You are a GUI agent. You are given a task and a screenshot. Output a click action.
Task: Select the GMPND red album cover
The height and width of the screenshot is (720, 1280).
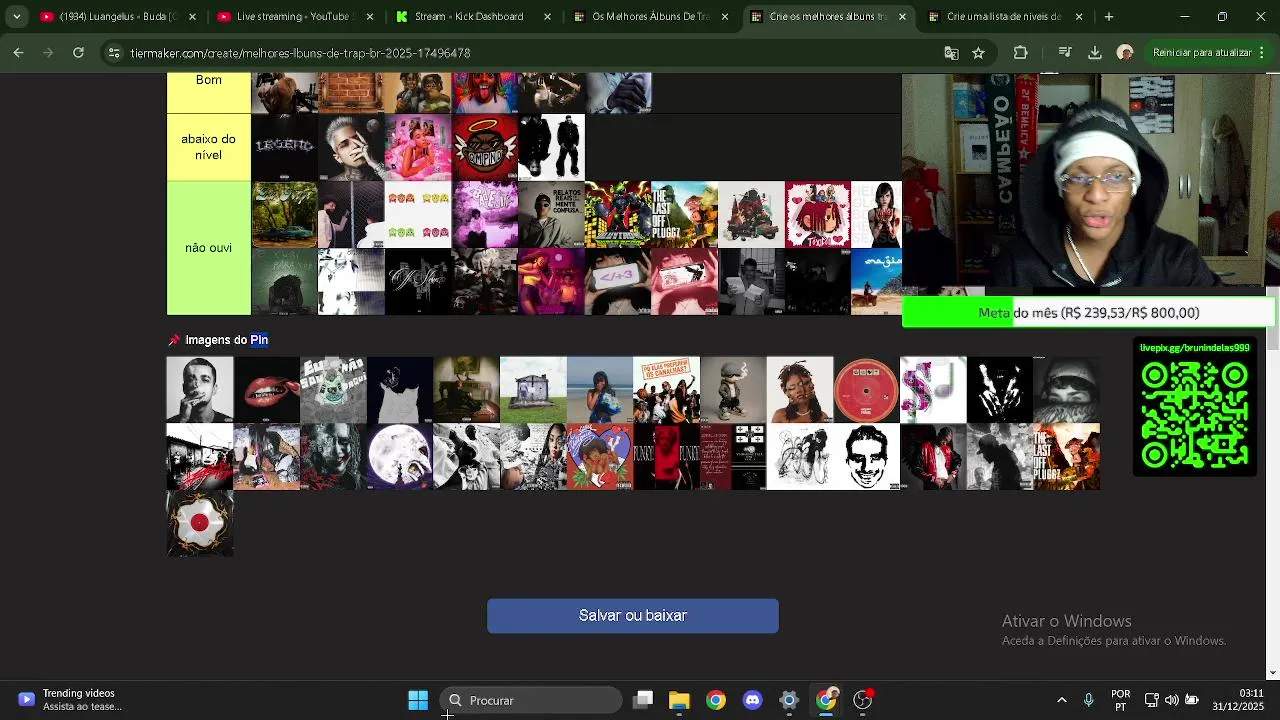pyautogui.click(x=485, y=147)
